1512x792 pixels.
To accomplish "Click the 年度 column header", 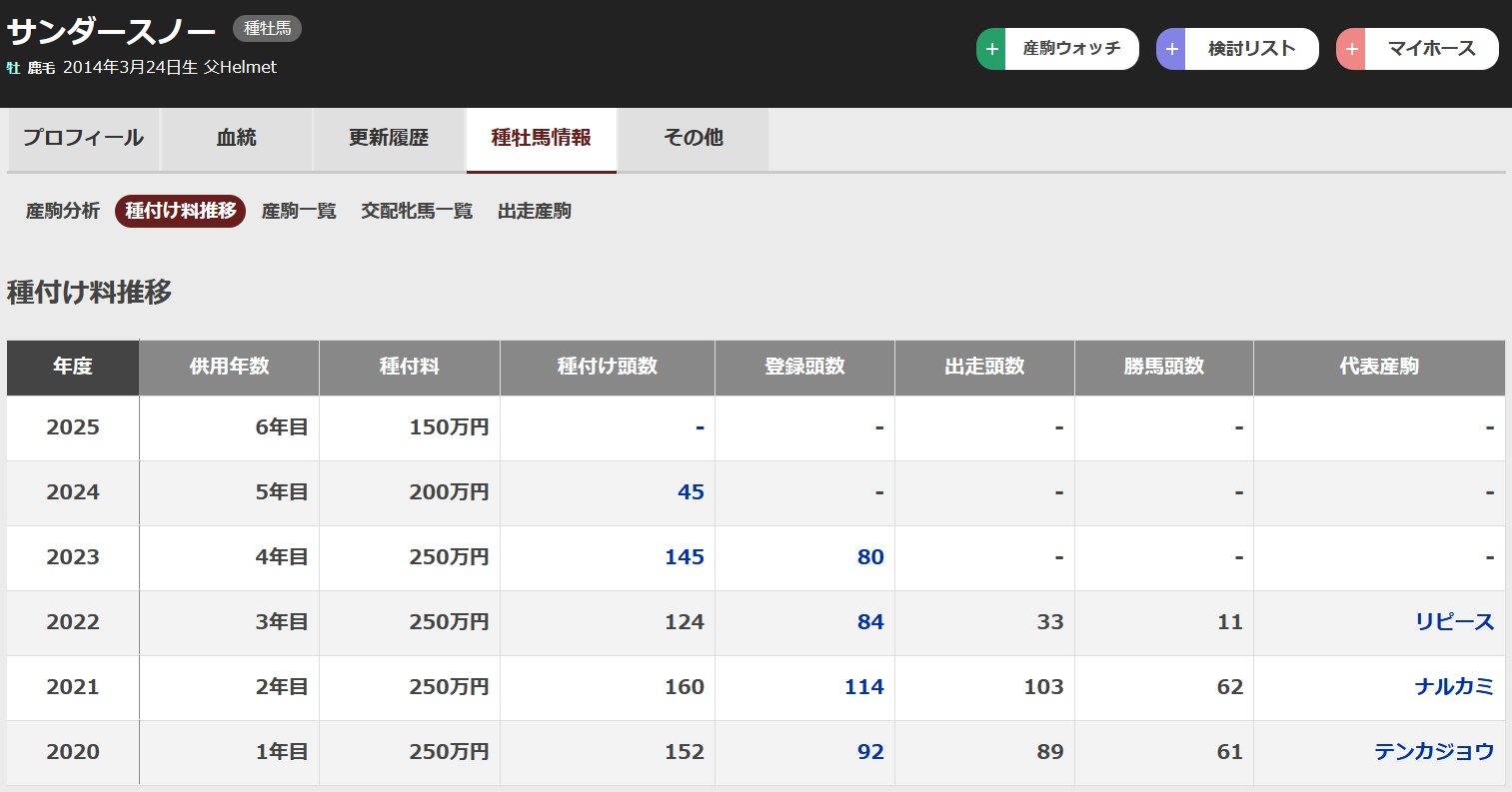I will 73,367.
